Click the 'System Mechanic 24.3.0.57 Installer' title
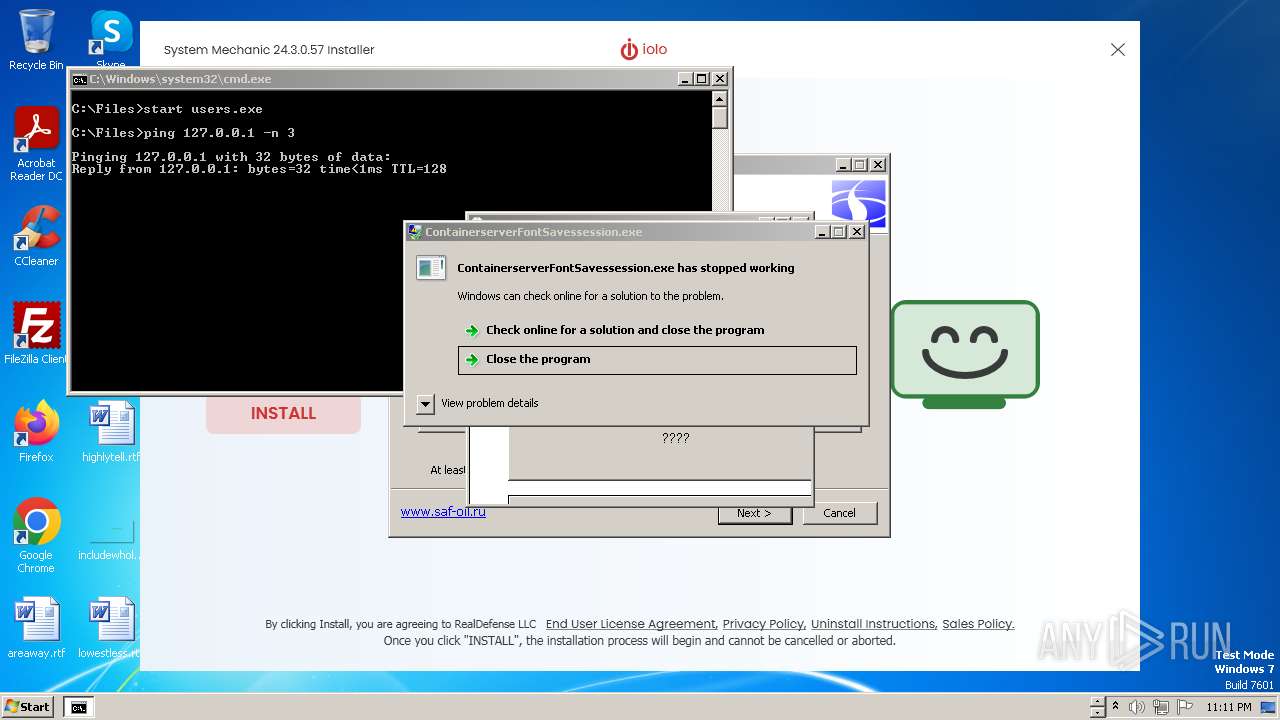 [269, 50]
